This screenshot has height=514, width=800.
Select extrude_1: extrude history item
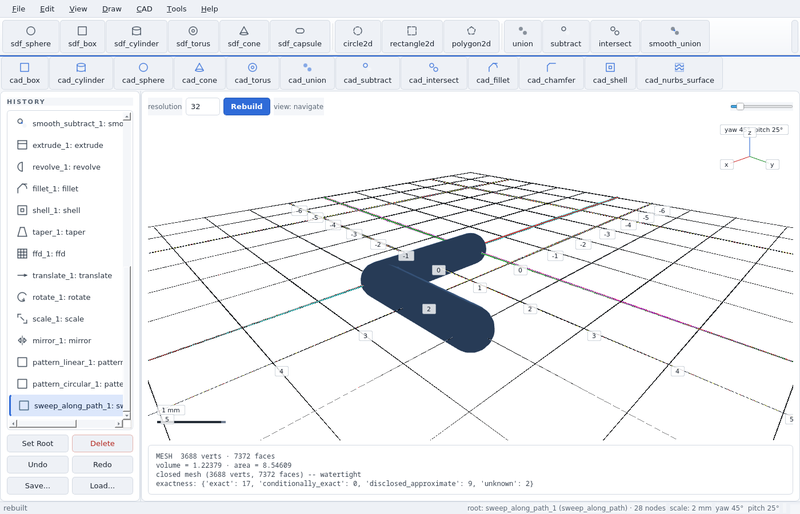(x=66, y=145)
